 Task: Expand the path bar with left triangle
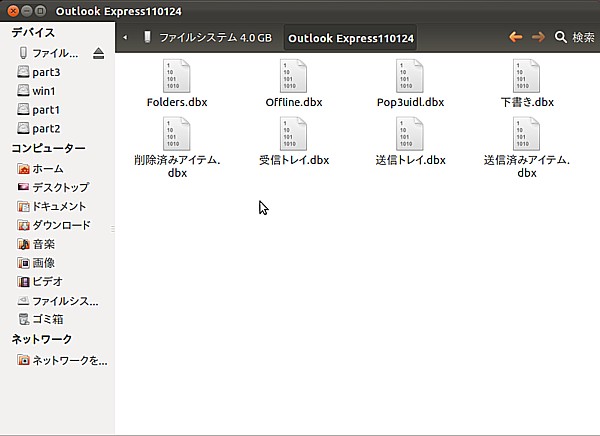click(125, 38)
